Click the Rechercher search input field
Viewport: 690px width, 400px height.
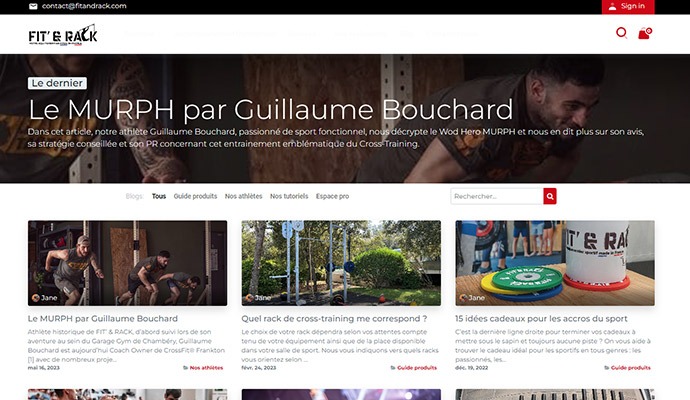497,196
